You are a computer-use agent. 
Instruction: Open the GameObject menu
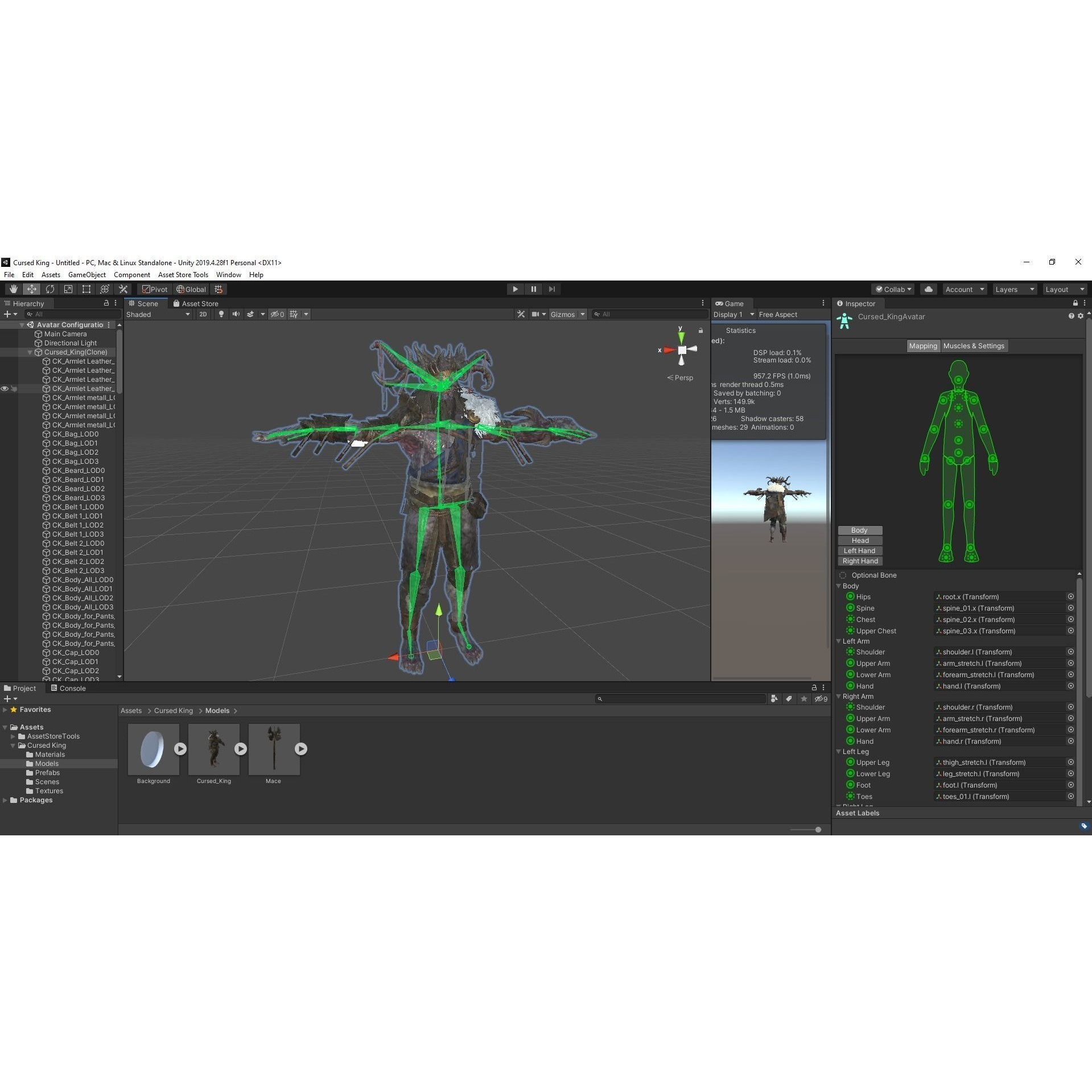click(x=86, y=275)
